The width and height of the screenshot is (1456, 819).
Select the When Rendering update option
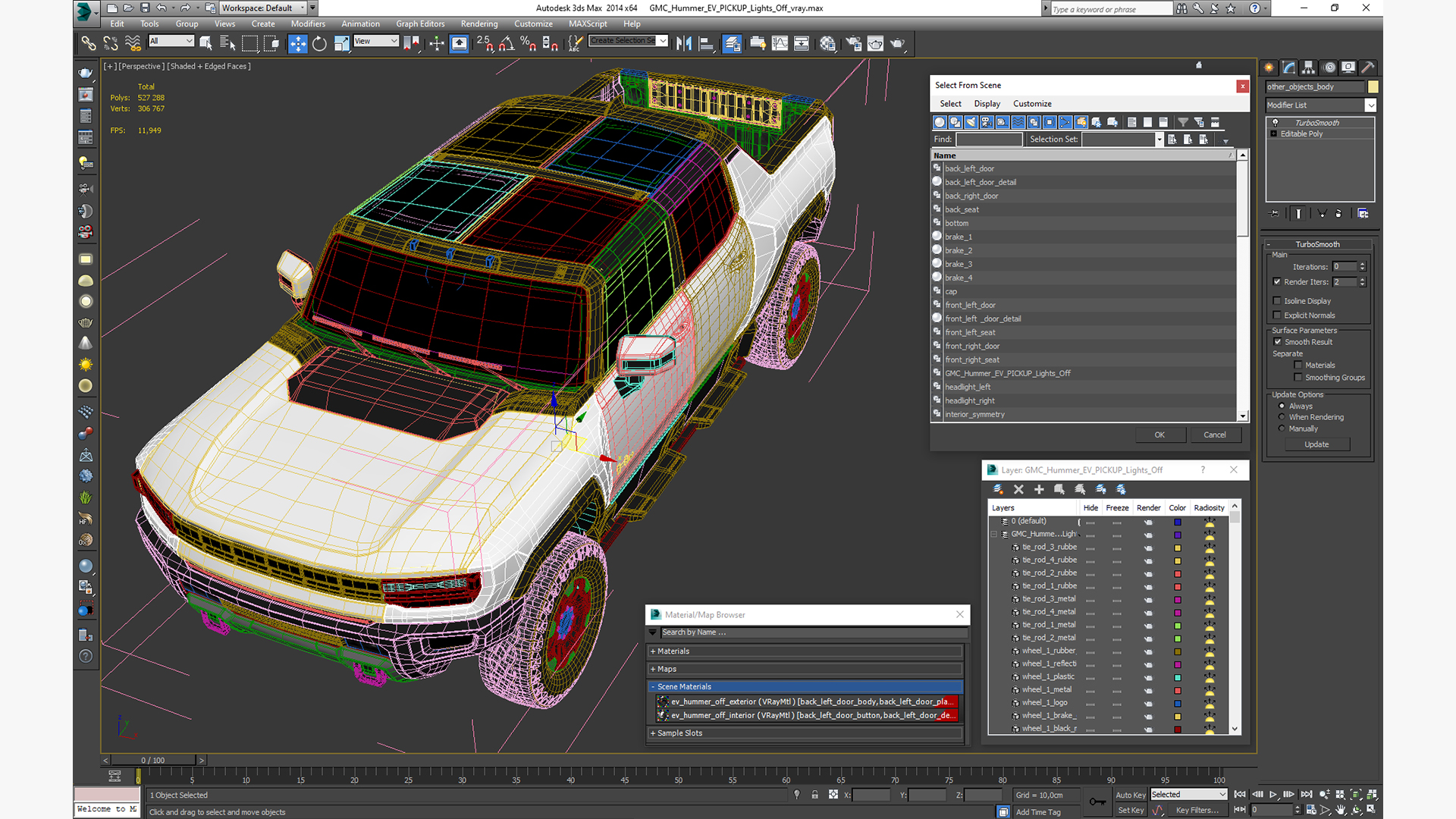[x=1282, y=417]
